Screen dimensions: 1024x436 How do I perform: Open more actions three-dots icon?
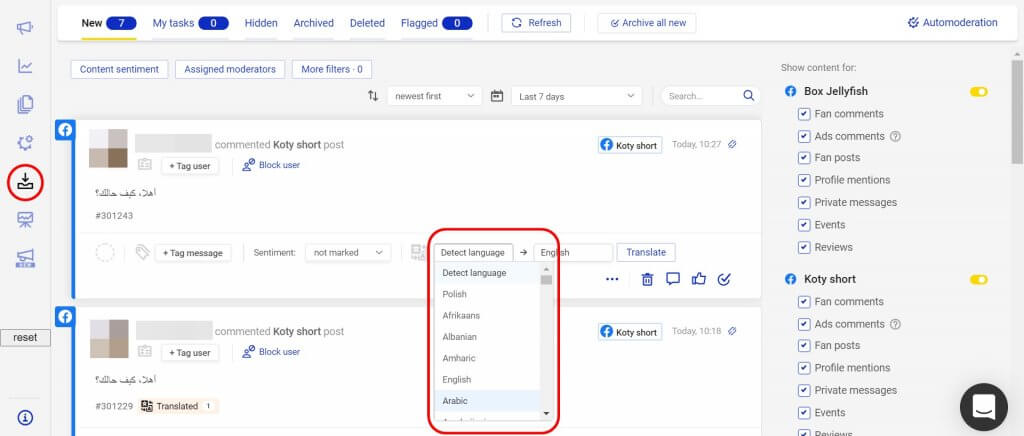(x=612, y=279)
